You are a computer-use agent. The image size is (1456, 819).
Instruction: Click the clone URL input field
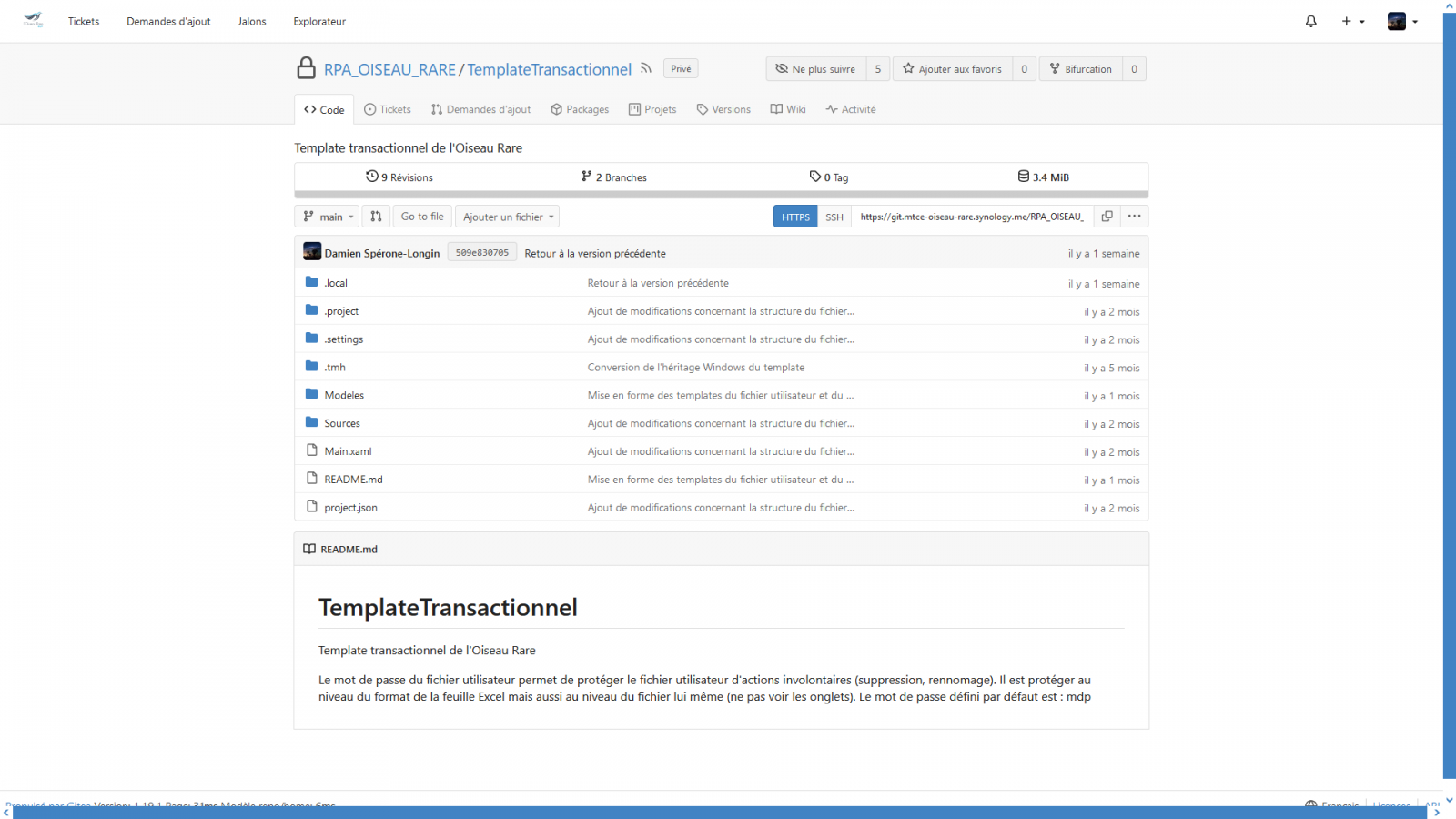point(971,217)
